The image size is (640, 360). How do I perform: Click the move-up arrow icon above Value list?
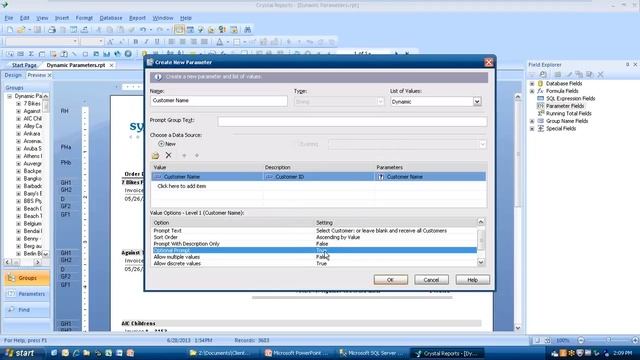(x=184, y=156)
